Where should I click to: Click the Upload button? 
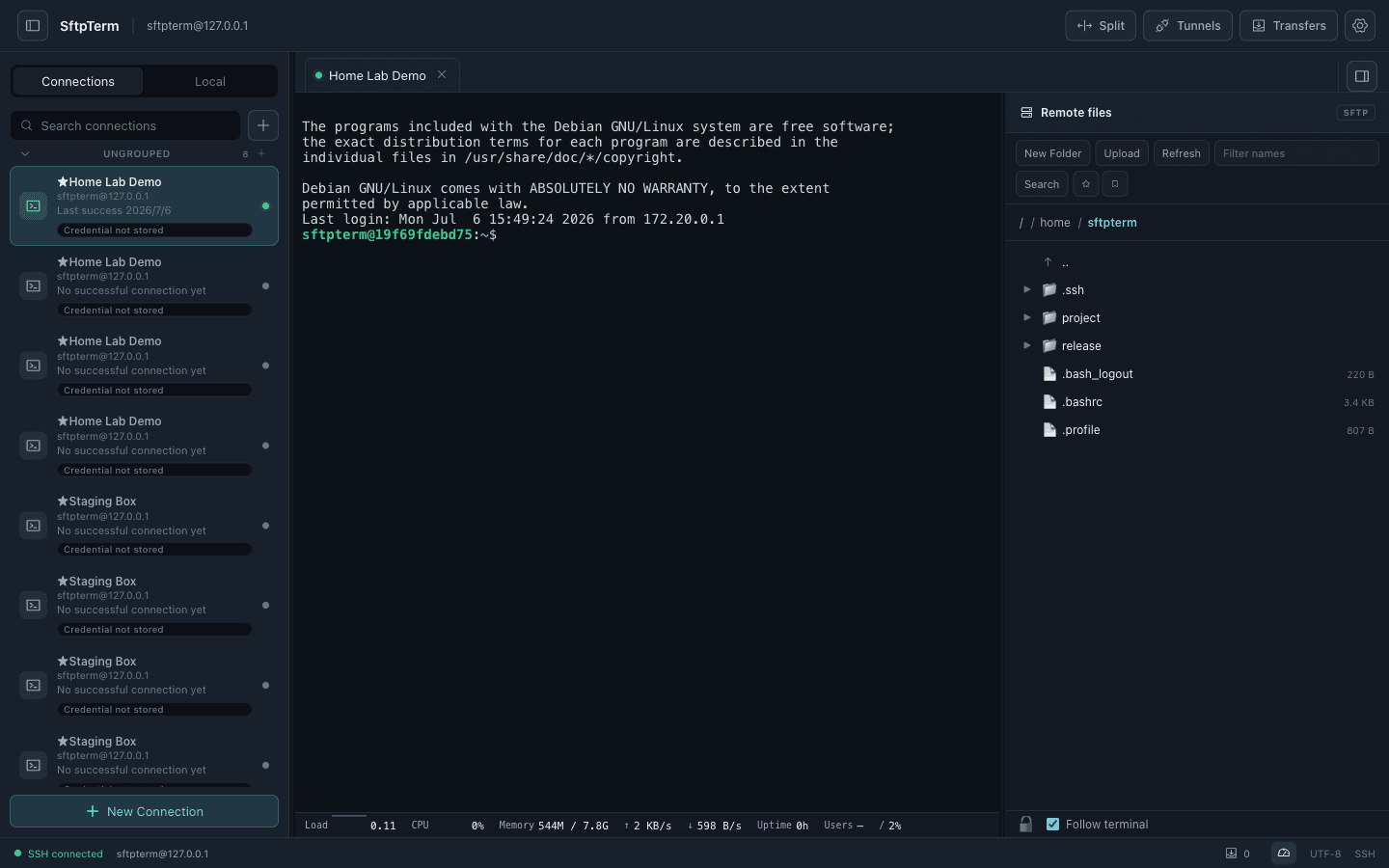point(1122,153)
